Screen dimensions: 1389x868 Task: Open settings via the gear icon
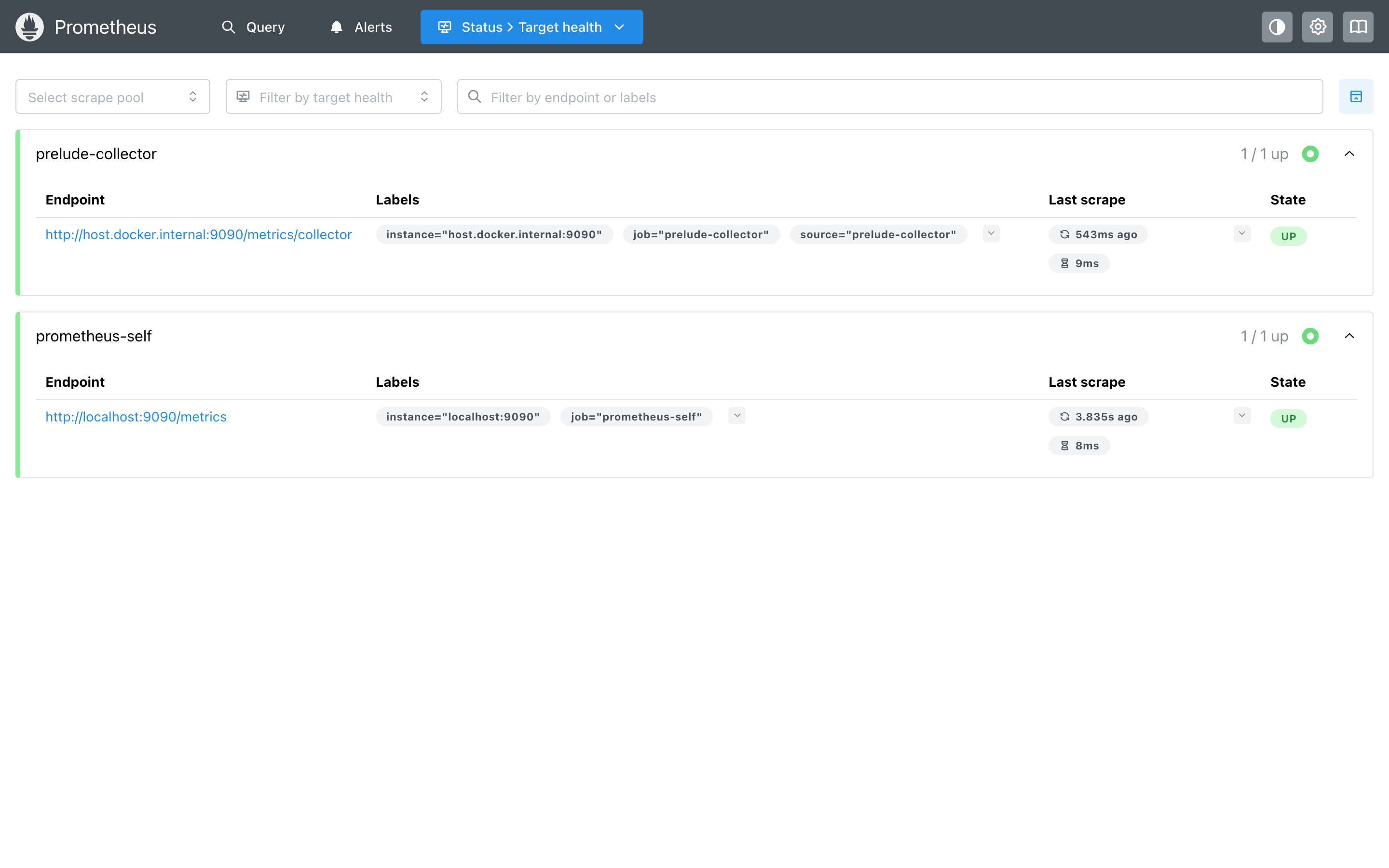(x=1317, y=27)
